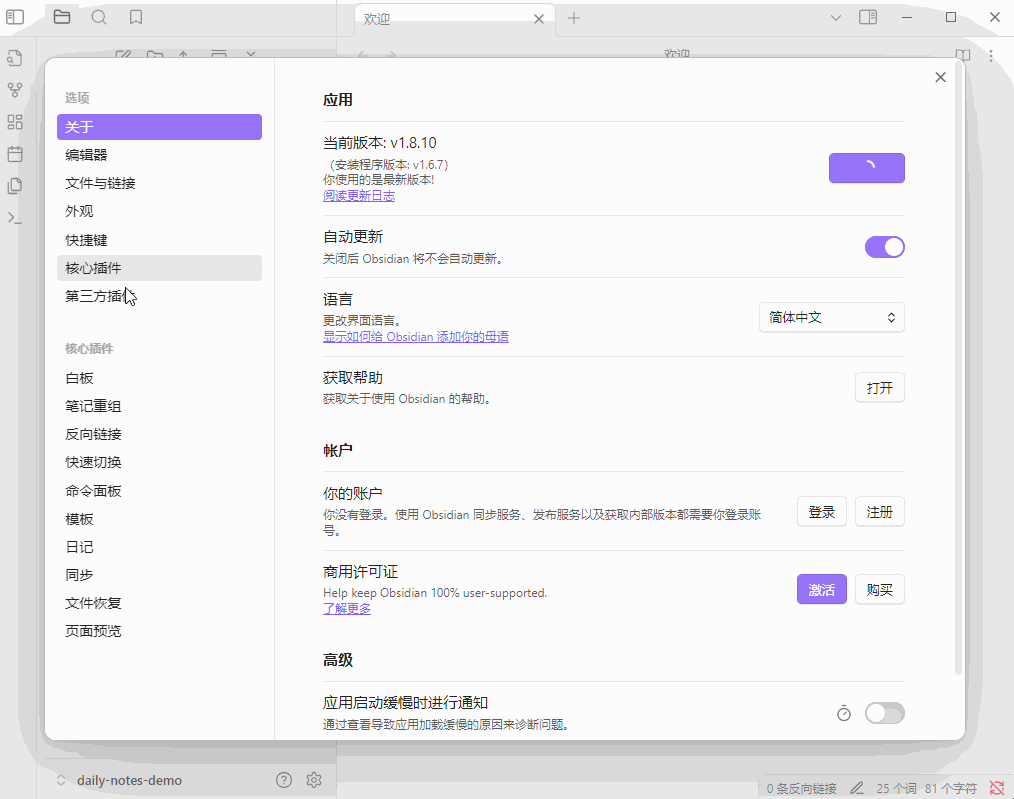The height and width of the screenshot is (799, 1014).
Task: Click the sync status icon in status bar
Action: point(997,788)
